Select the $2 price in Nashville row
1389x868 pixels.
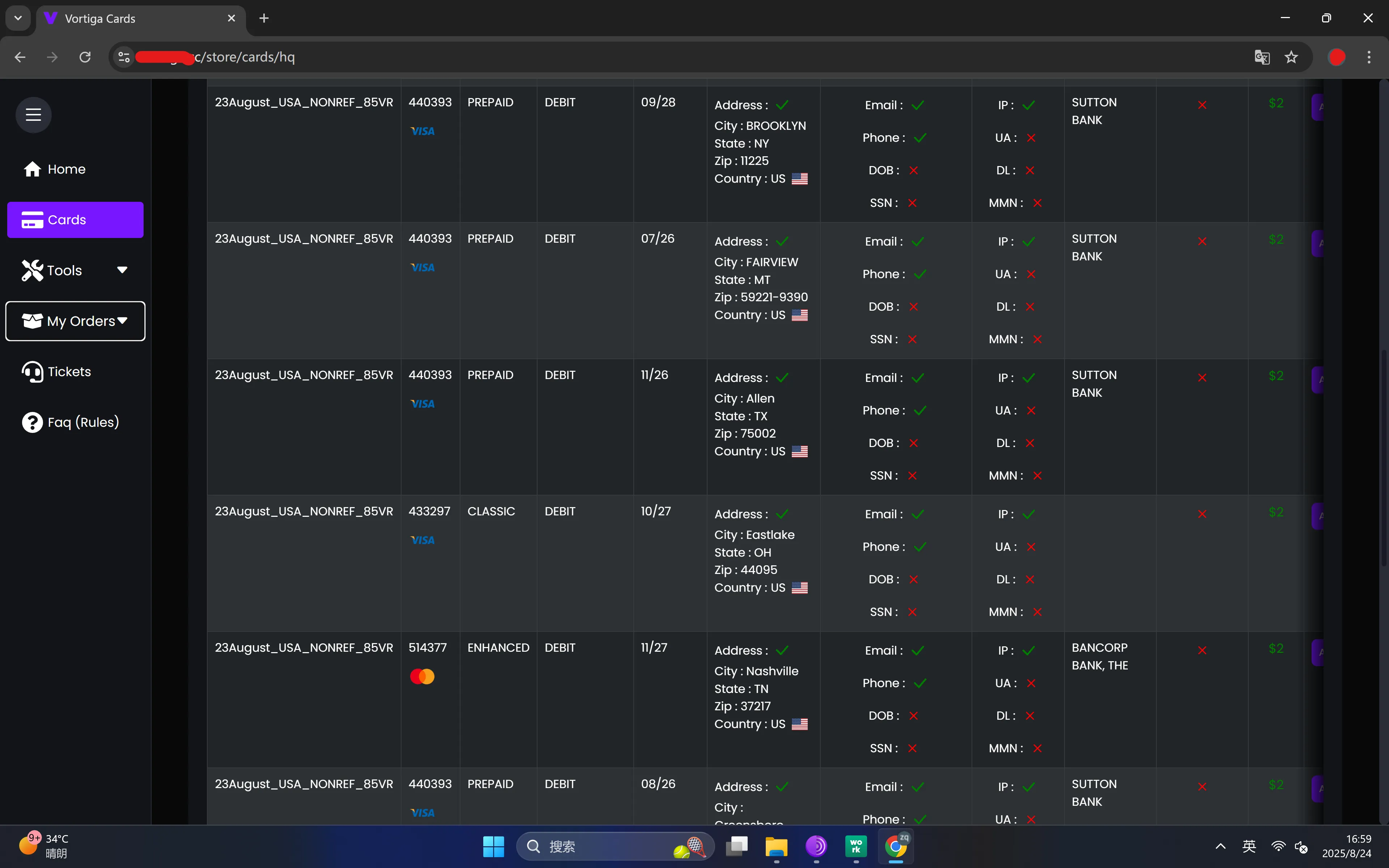point(1276,648)
